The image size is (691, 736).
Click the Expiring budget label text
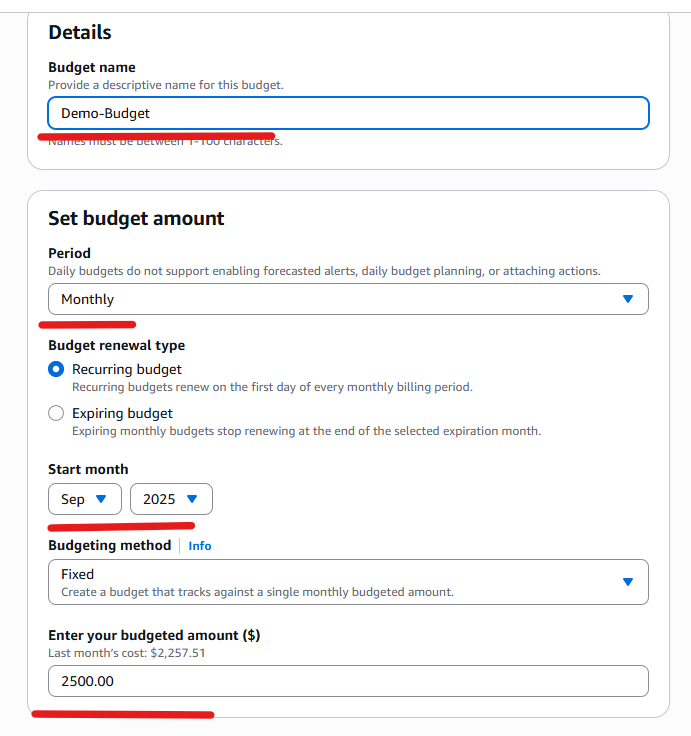(123, 413)
